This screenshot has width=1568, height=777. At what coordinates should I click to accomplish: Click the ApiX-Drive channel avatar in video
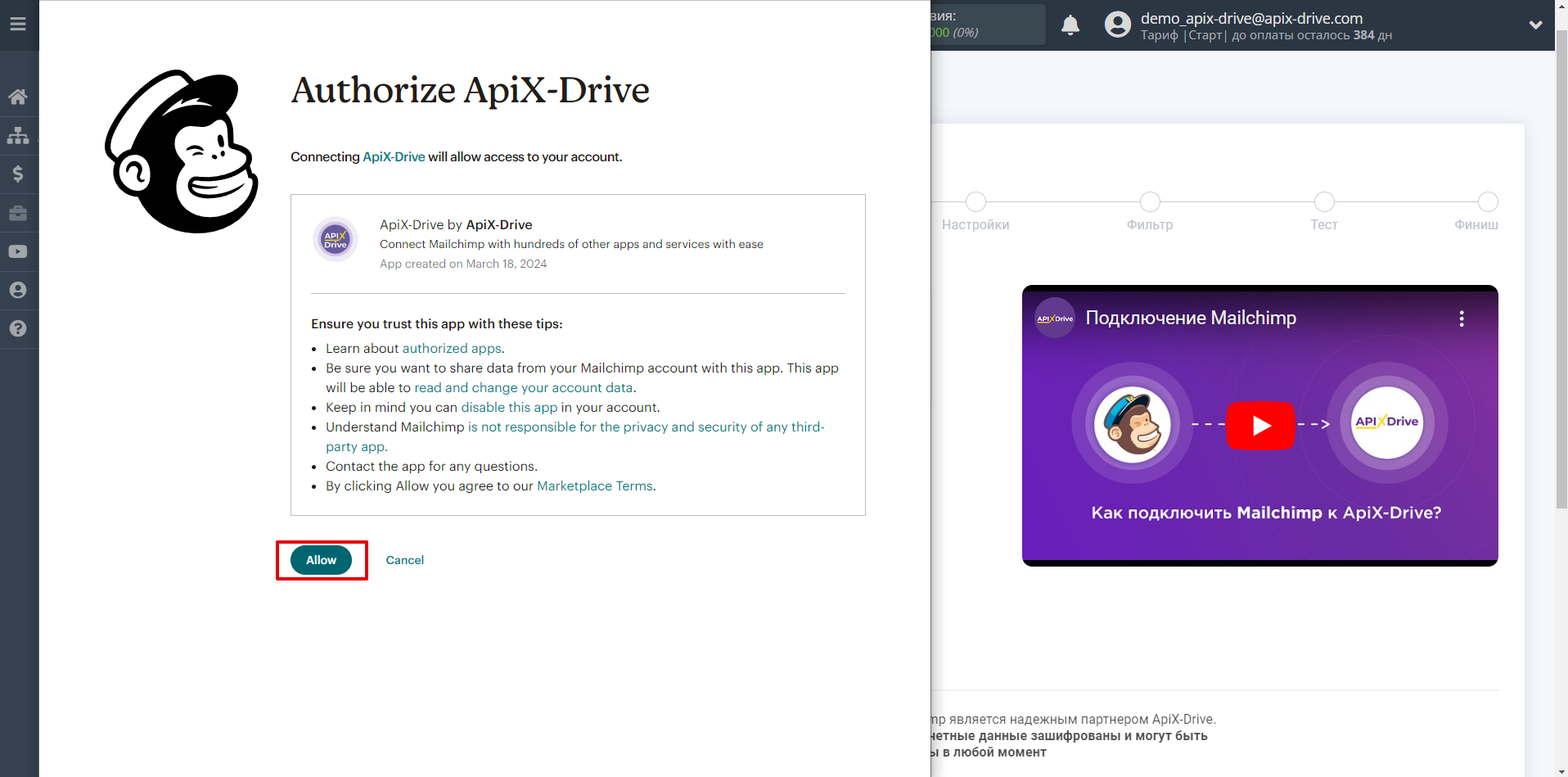click(x=1055, y=318)
